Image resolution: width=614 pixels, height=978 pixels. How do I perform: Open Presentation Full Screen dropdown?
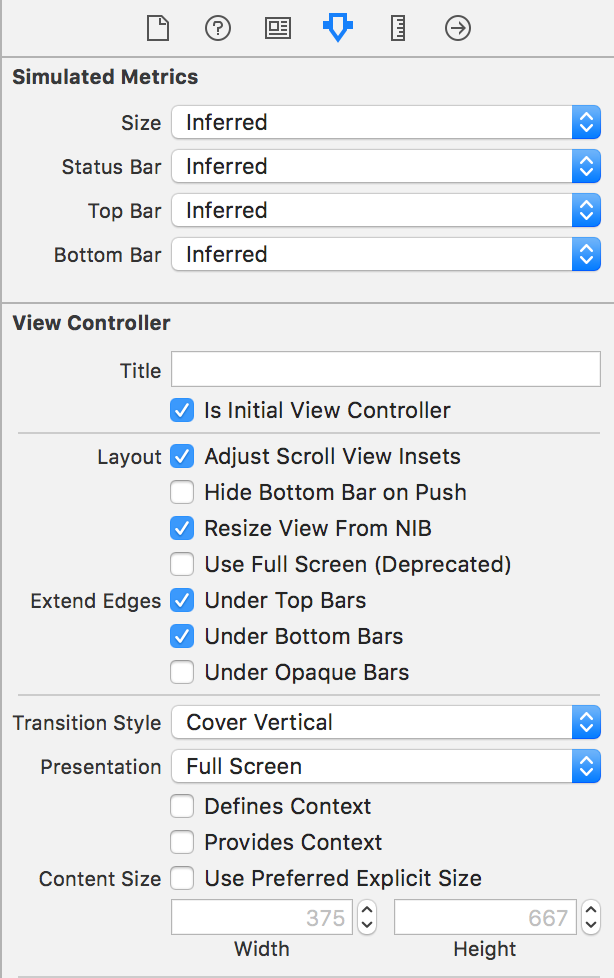pos(385,767)
